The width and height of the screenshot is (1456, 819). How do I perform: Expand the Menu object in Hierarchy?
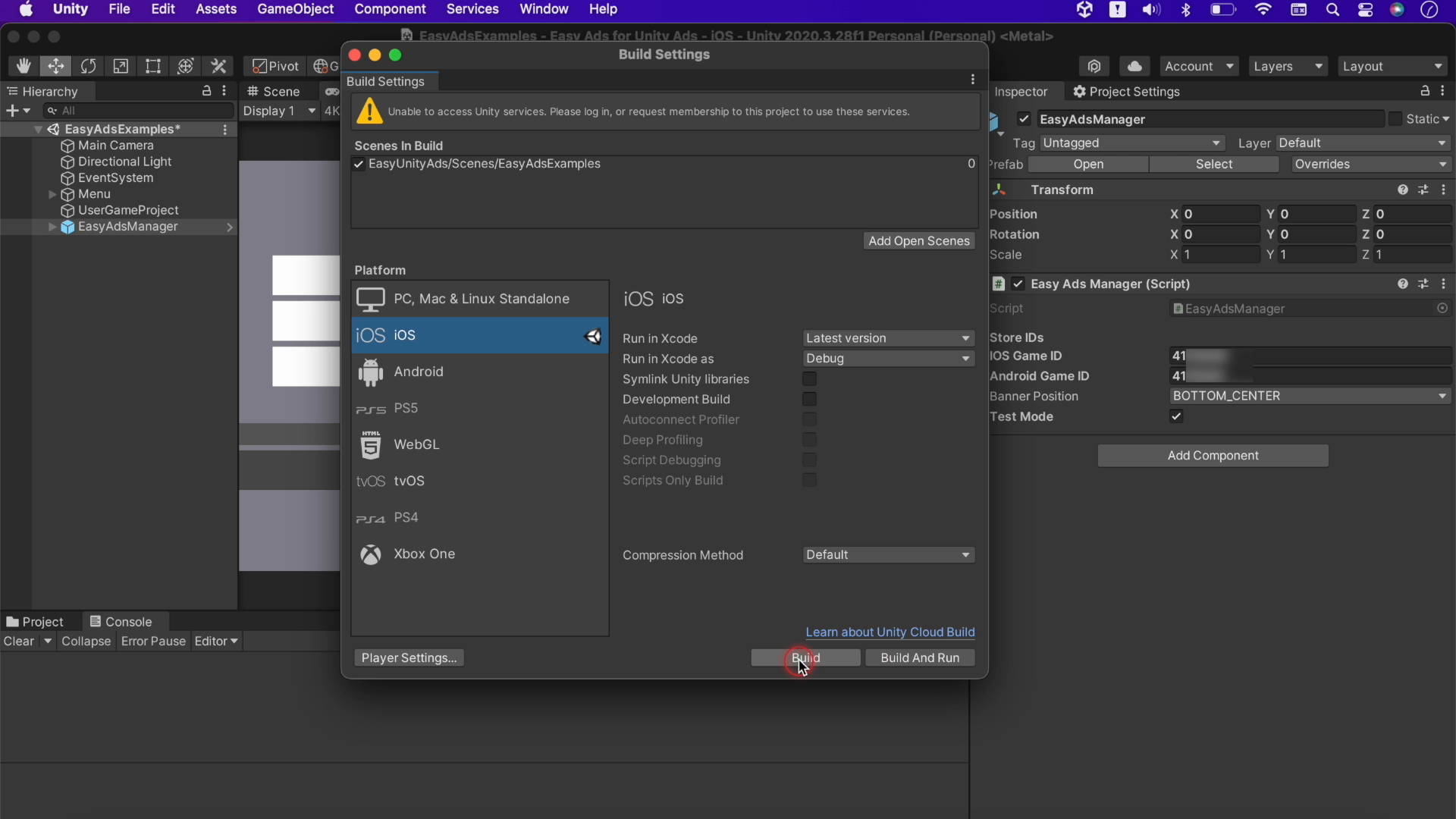point(52,194)
